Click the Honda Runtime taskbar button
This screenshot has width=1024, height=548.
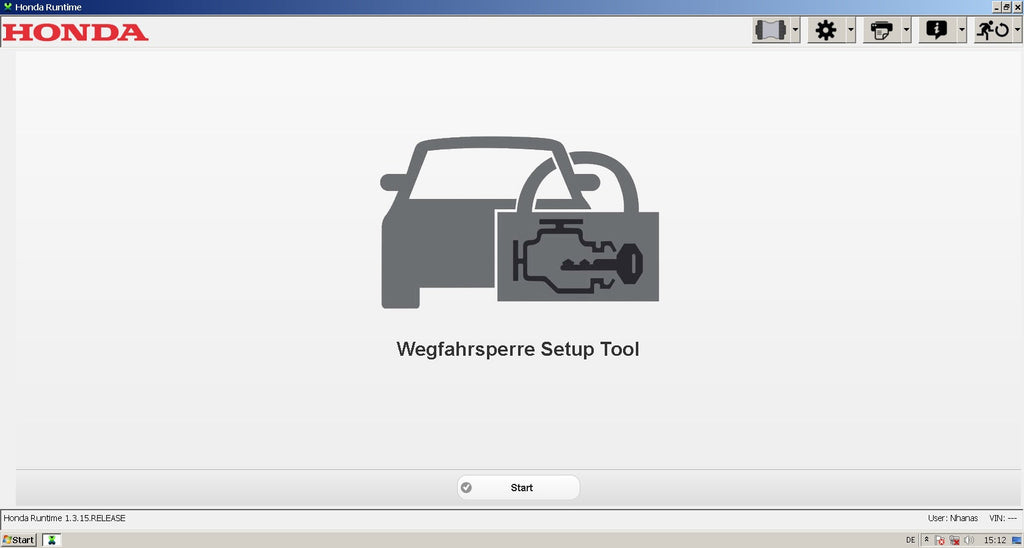[x=52, y=540]
